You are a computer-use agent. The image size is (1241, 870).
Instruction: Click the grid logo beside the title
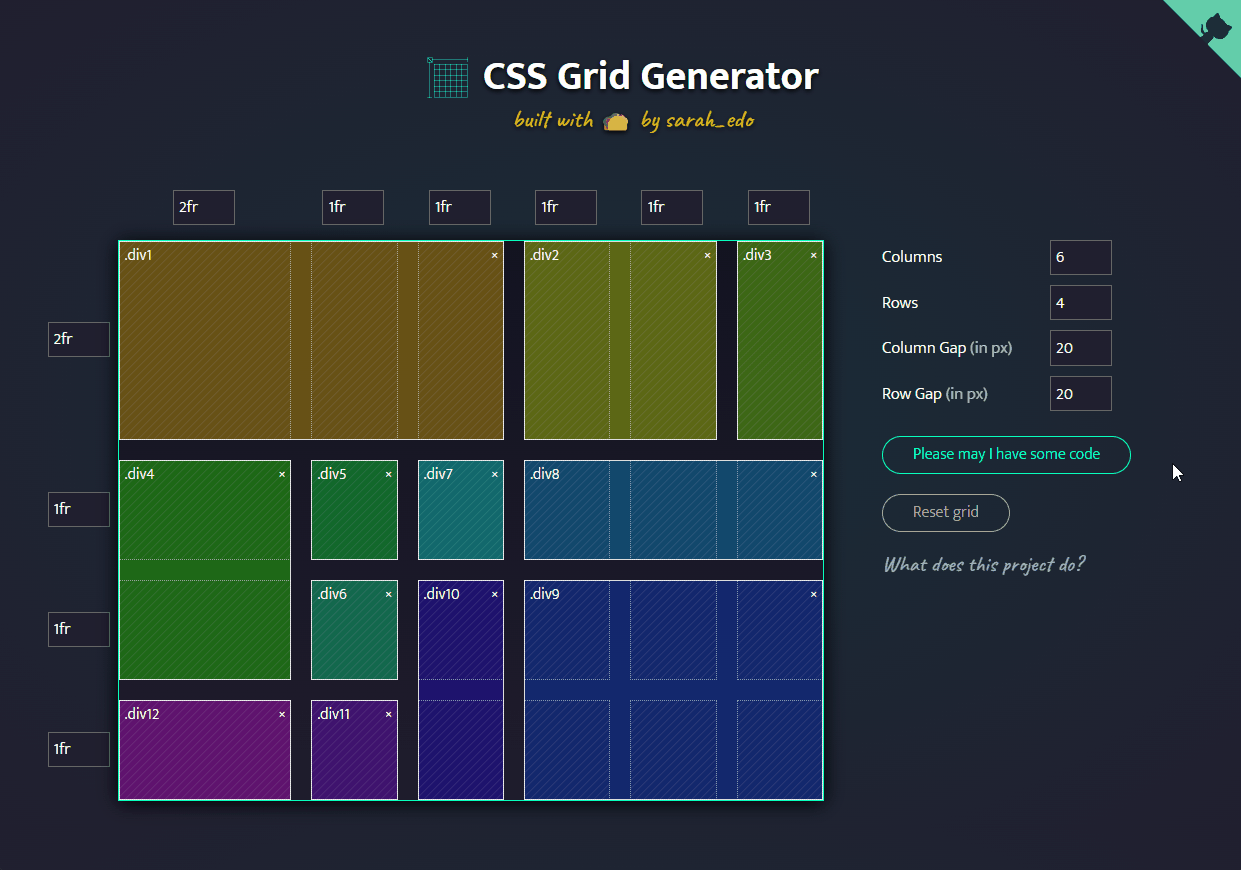[x=448, y=77]
